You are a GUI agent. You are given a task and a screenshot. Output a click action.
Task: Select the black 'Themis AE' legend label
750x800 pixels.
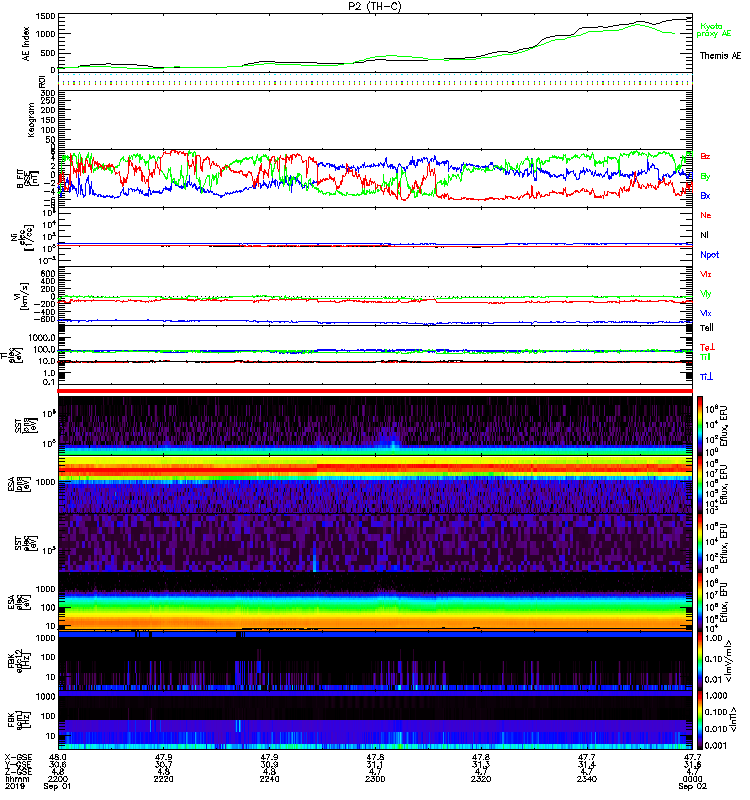click(x=720, y=56)
